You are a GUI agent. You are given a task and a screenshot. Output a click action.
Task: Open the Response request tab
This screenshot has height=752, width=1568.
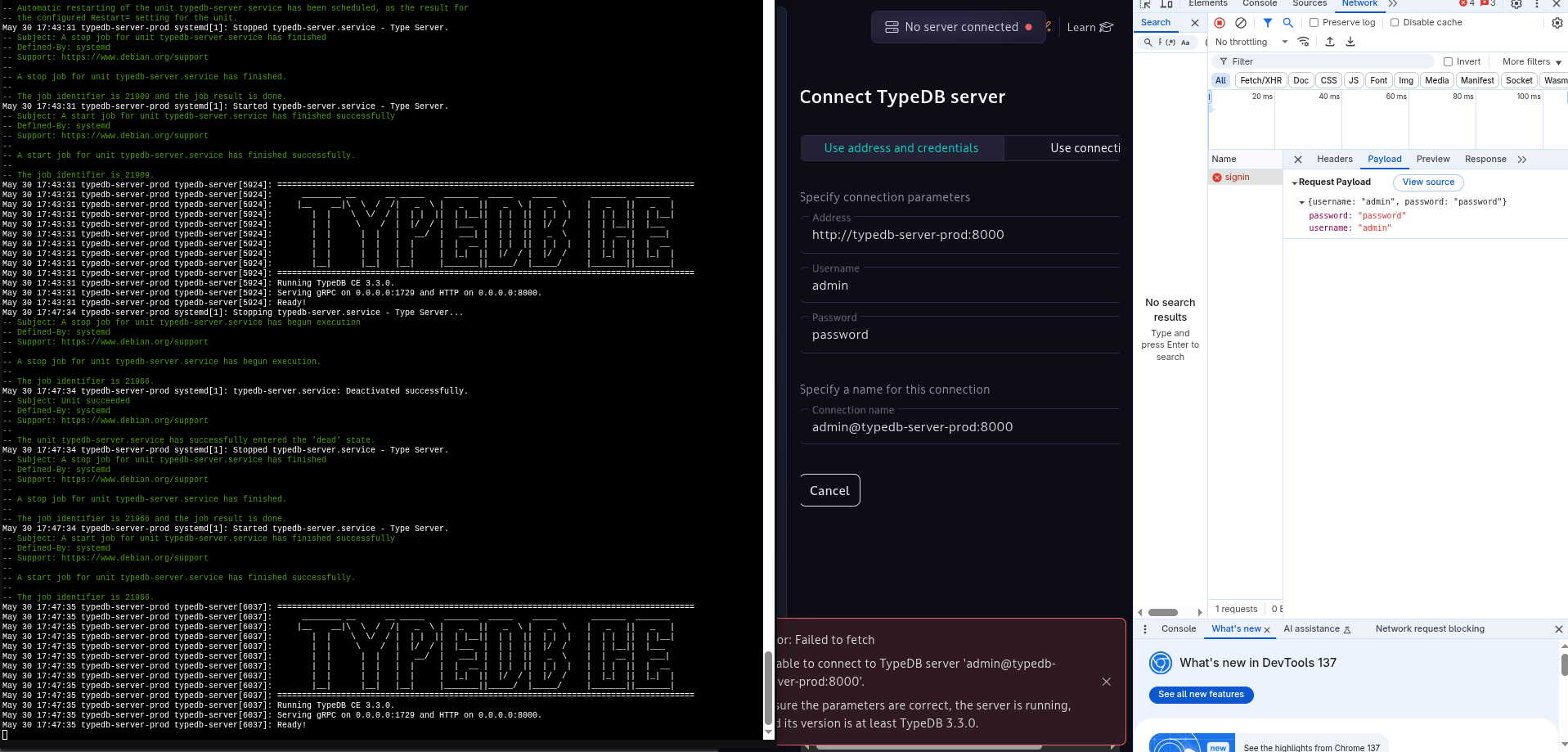[1485, 160]
